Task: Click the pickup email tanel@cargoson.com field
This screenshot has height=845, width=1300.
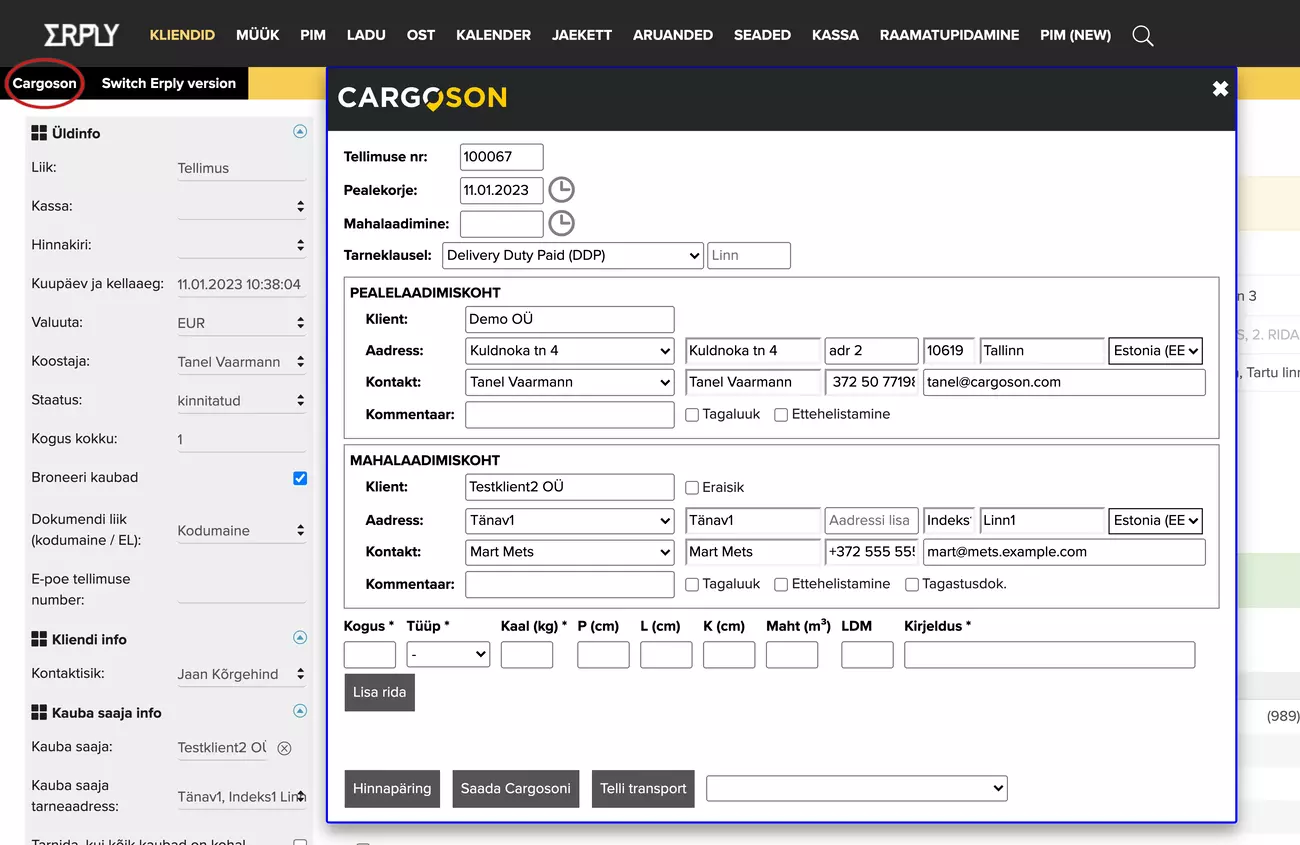Action: point(1064,382)
